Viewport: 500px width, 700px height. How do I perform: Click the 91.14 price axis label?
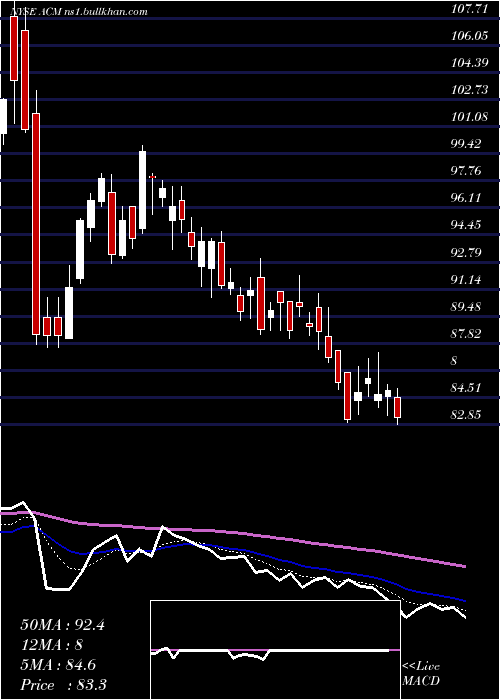[x=466, y=280]
